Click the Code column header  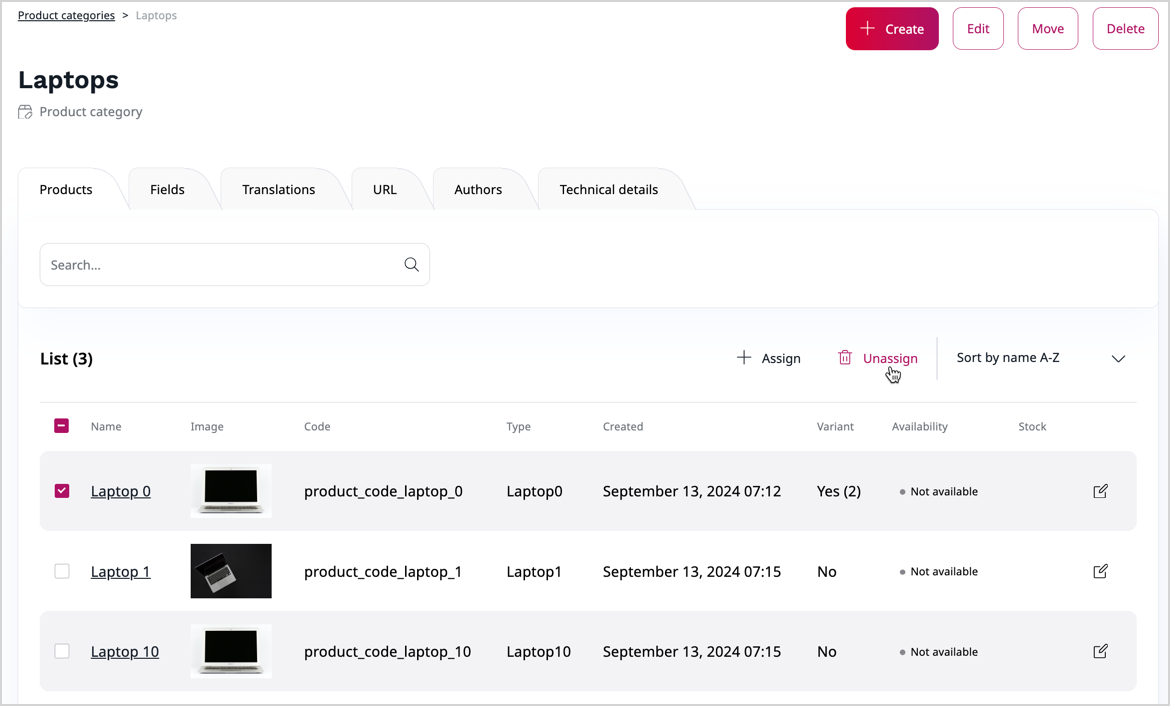(x=317, y=426)
